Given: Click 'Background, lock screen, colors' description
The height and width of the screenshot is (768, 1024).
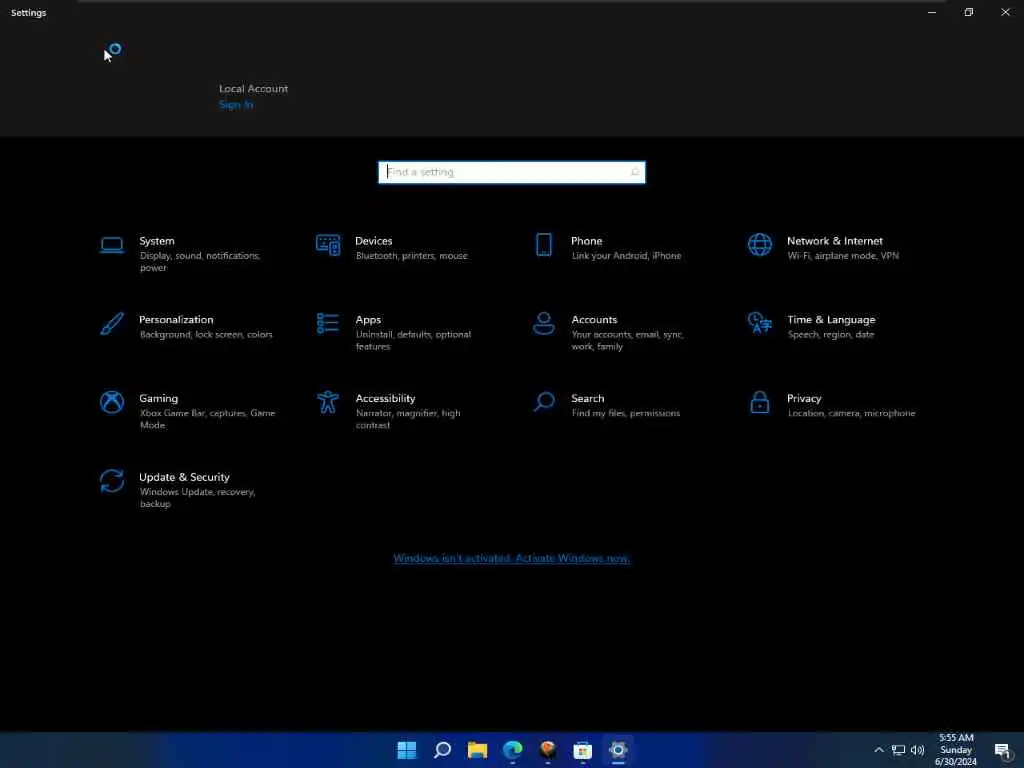Looking at the screenshot, I should [x=206, y=334].
